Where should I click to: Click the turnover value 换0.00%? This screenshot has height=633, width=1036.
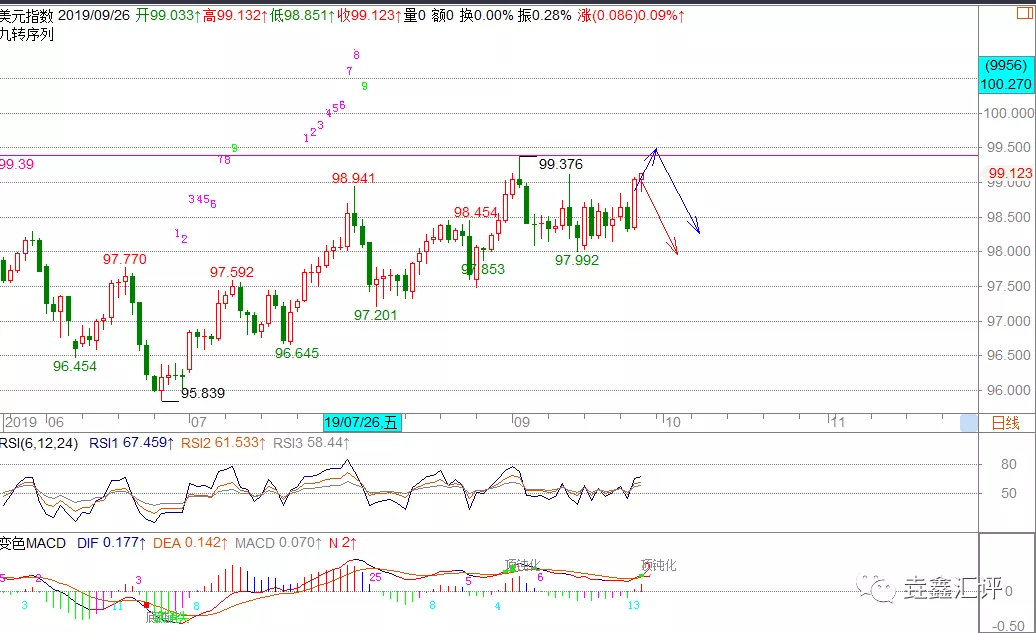tap(487, 15)
